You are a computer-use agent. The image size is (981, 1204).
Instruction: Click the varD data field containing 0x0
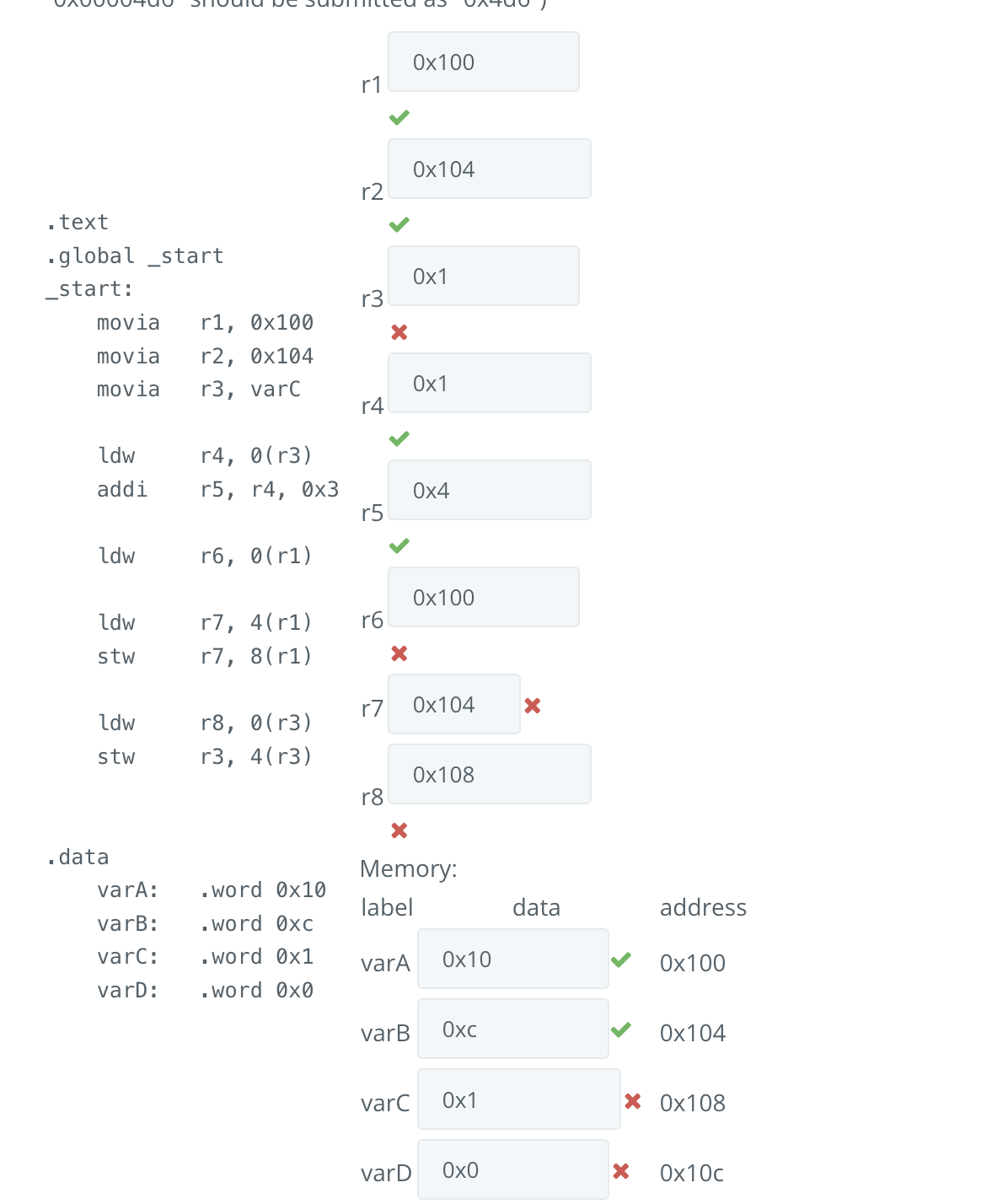coord(512,1169)
